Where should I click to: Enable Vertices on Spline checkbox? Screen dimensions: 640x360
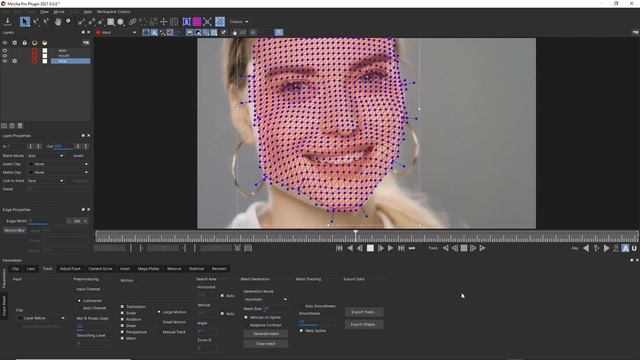[x=246, y=317]
